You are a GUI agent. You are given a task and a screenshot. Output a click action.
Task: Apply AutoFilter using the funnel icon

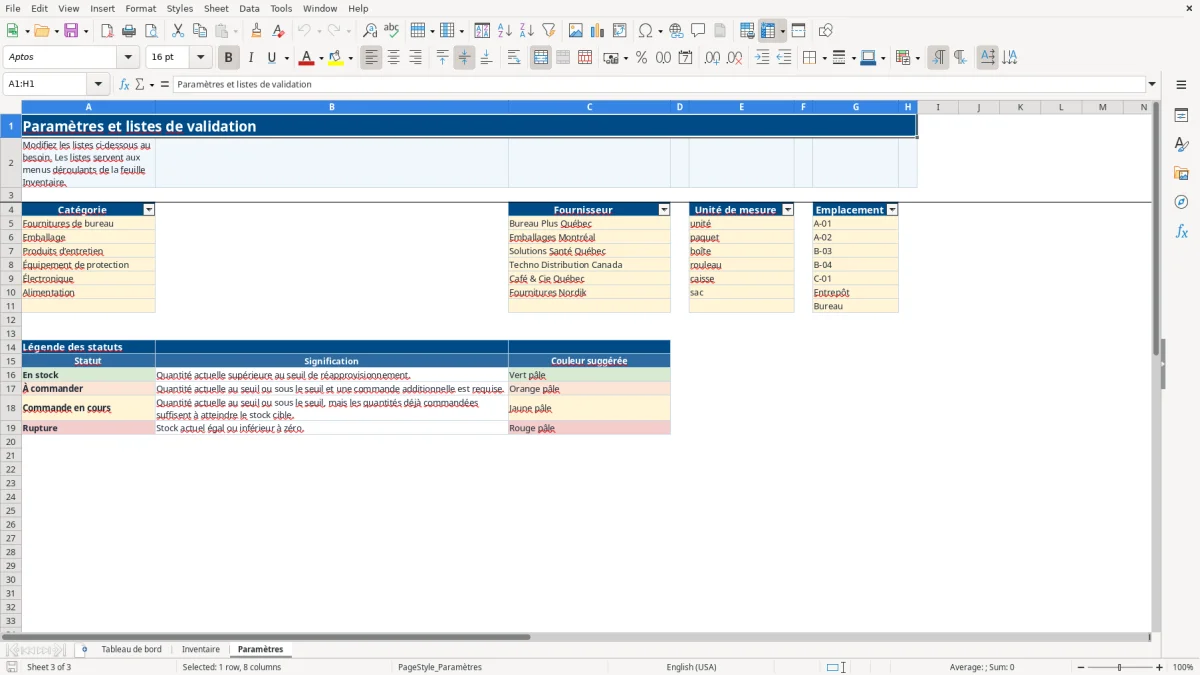549,31
